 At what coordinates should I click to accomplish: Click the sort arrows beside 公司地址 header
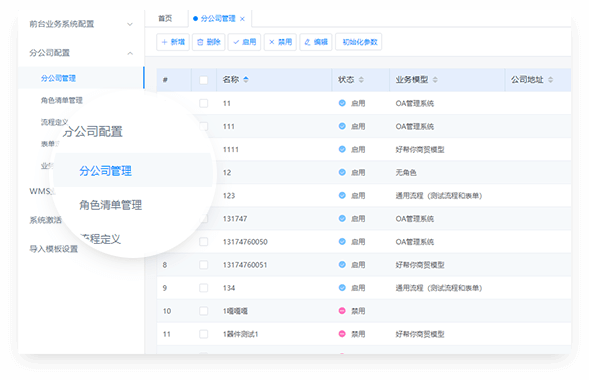550,80
